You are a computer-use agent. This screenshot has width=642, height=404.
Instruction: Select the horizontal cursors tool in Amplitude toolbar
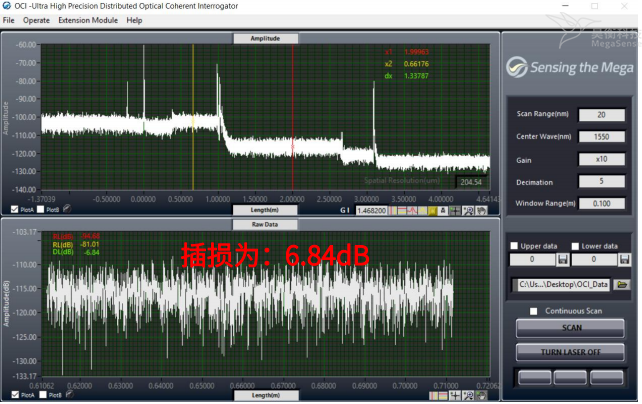[402, 211]
